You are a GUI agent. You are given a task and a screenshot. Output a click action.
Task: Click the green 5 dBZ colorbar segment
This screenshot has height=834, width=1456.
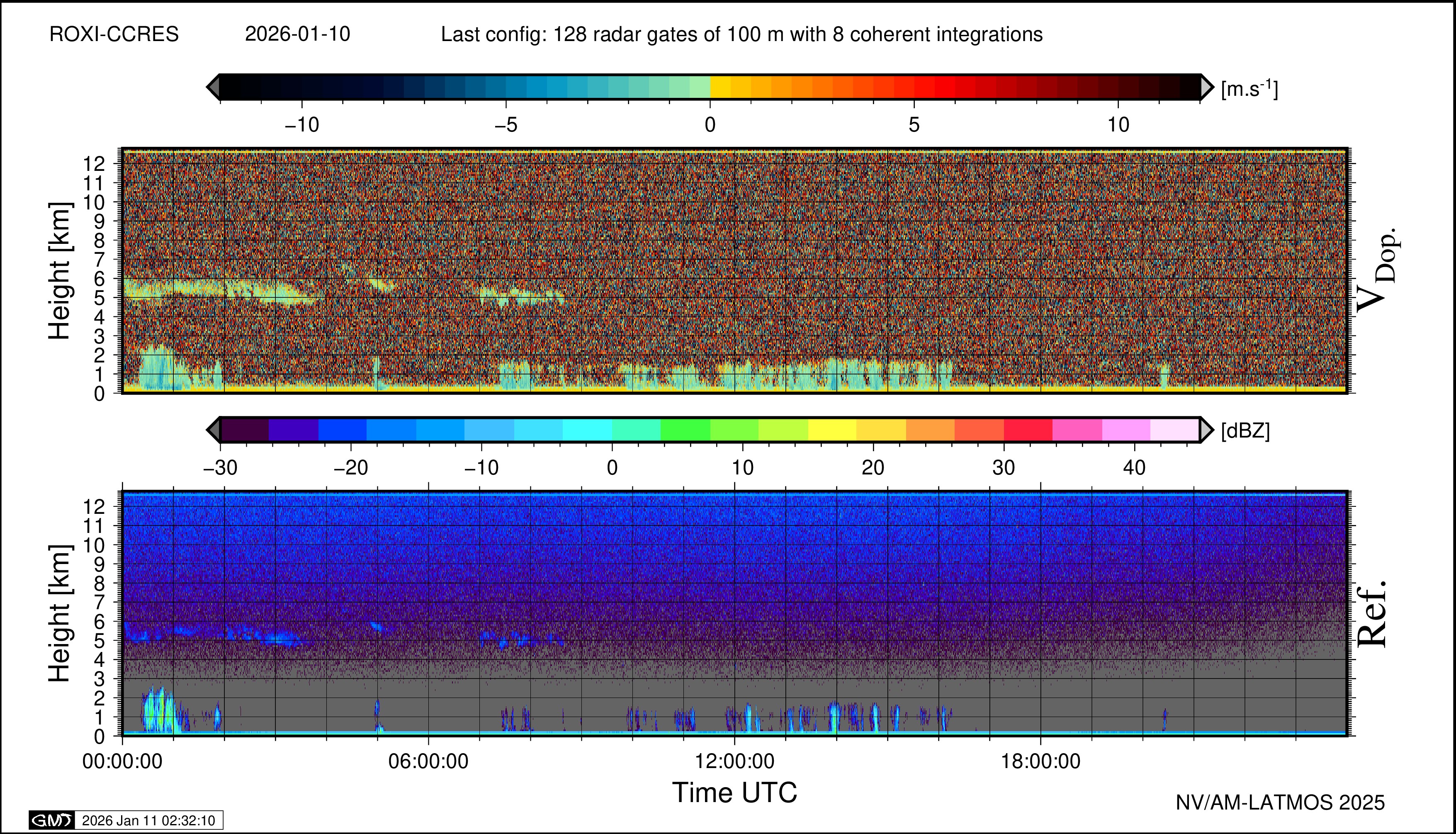tap(685, 430)
